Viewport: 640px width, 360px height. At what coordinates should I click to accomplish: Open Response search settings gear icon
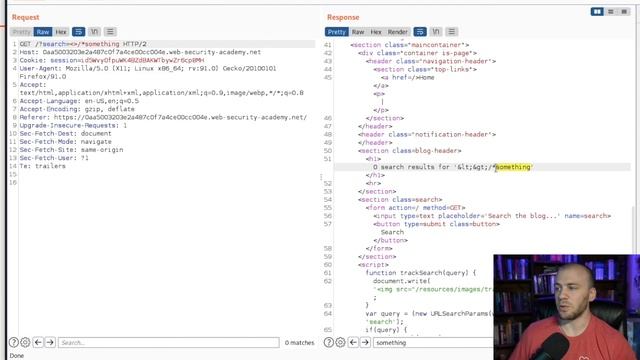point(340,342)
